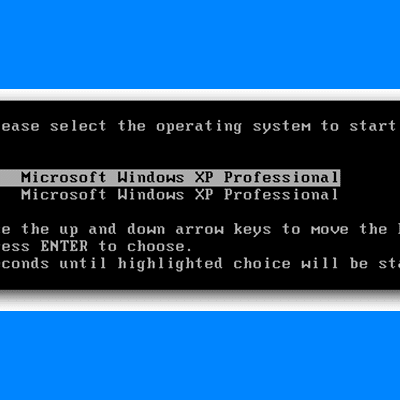The height and width of the screenshot is (400, 400).
Task: Select the highlighted Microsoft Windows XP Professional entry
Action: point(170,178)
